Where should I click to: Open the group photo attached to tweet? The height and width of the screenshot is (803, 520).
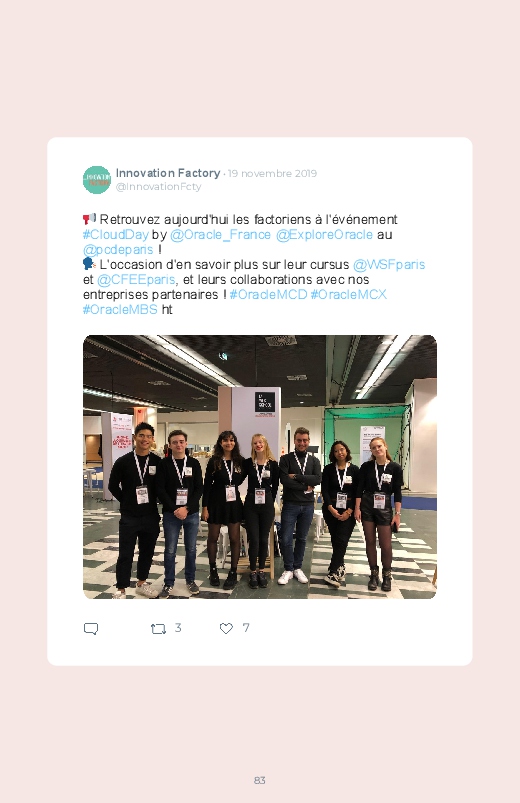(260, 467)
